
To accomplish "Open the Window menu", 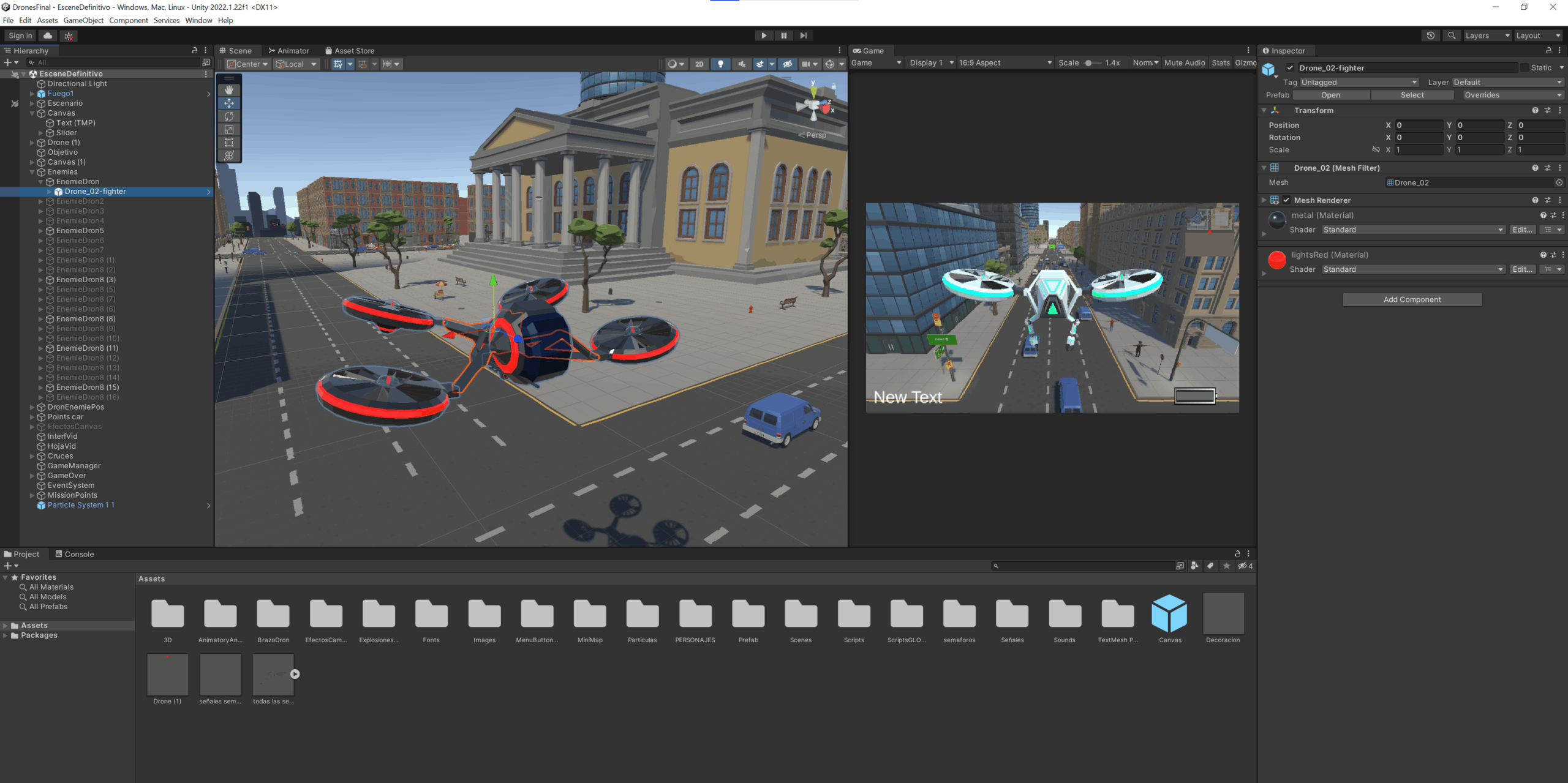I will coord(198,20).
